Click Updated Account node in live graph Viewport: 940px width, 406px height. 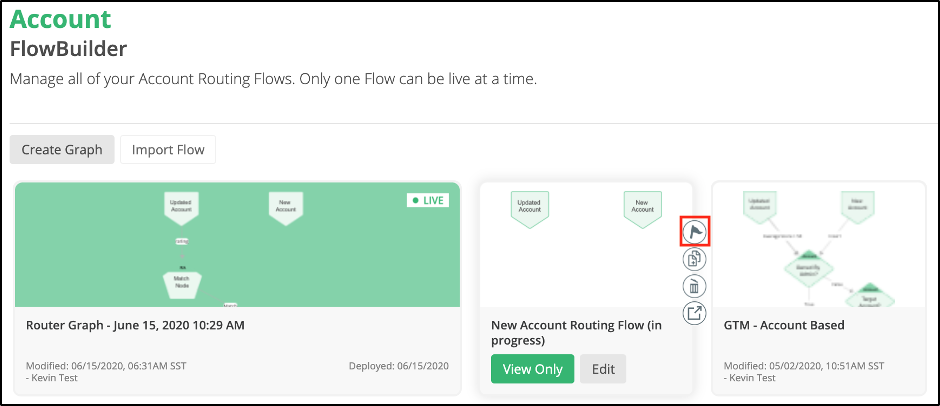(x=180, y=207)
